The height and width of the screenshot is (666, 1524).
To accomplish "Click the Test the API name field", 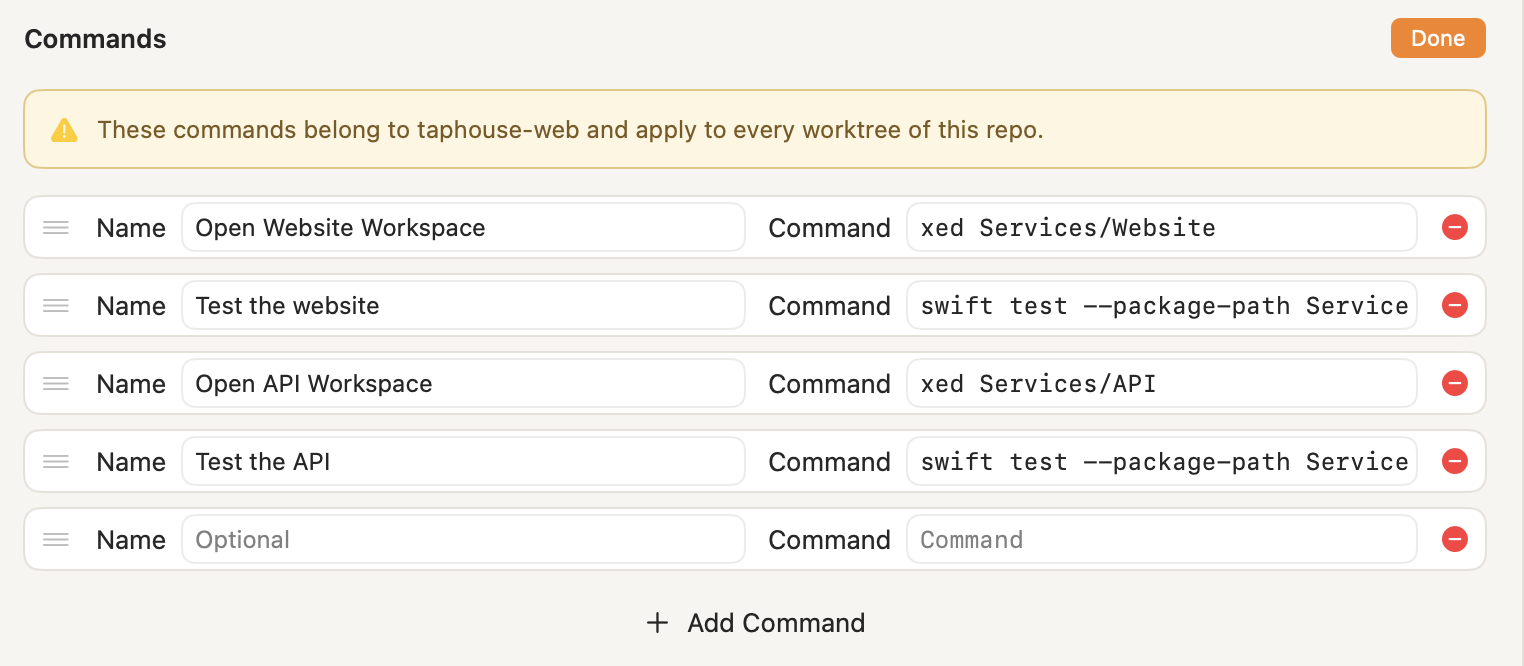I will pyautogui.click(x=463, y=462).
